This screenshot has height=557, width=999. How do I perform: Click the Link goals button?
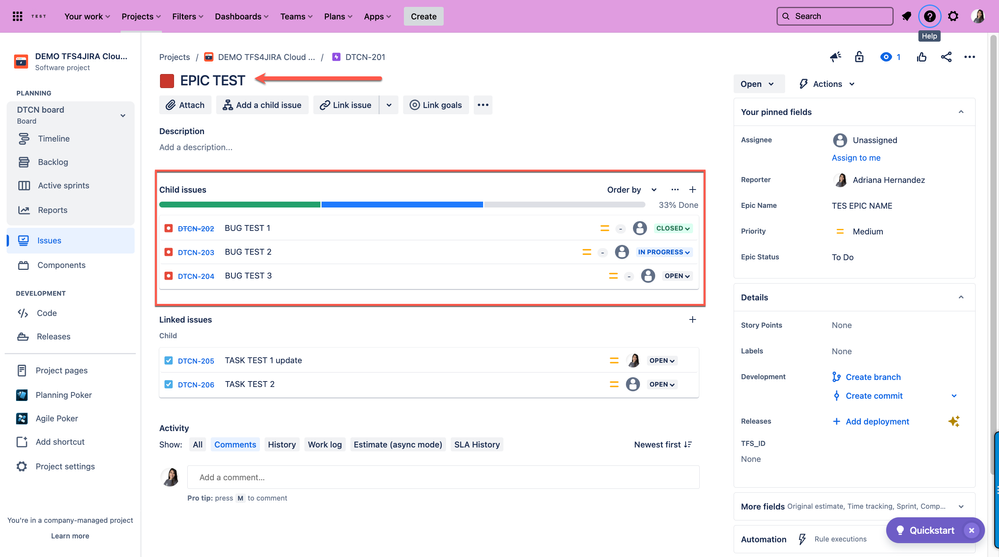[436, 105]
